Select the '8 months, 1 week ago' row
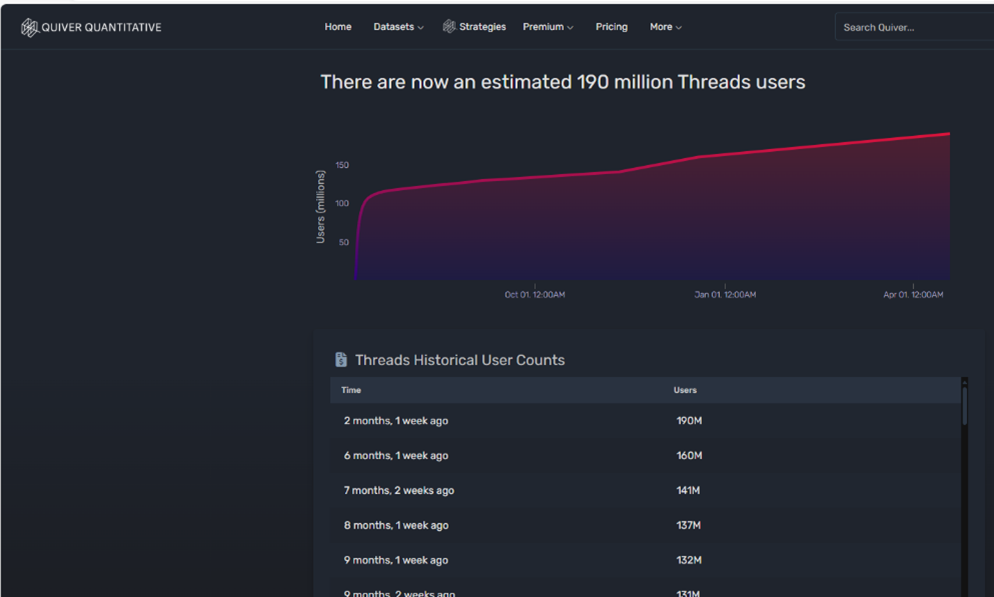The width and height of the screenshot is (994, 597). (645, 525)
